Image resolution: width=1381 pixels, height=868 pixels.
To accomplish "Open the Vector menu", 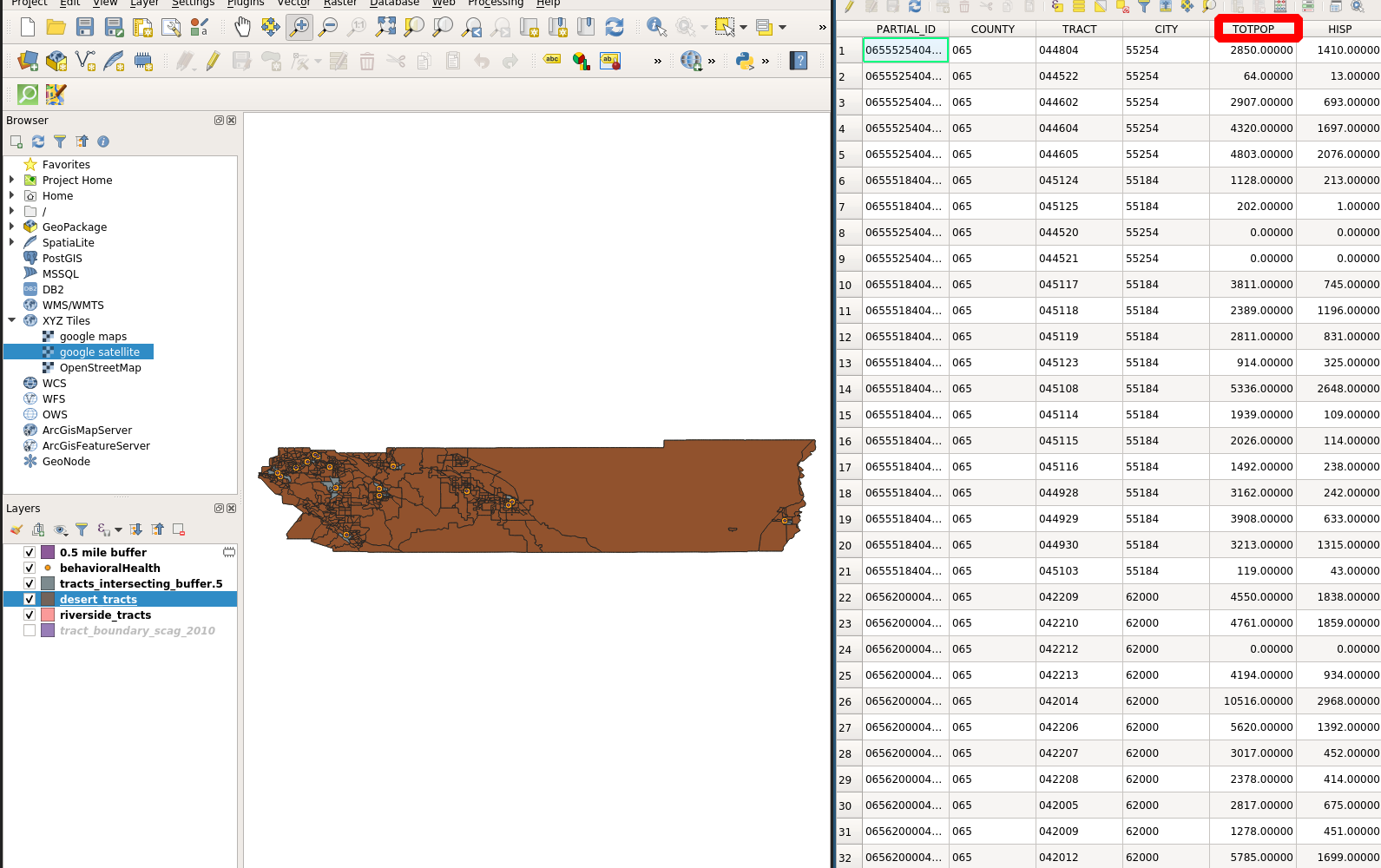I will pos(293,3).
